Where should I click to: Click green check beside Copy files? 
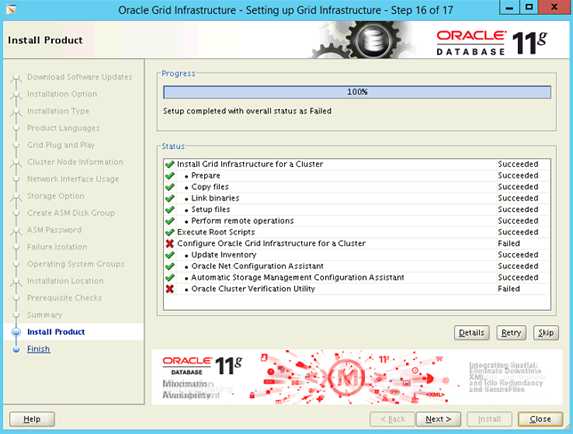(170, 187)
